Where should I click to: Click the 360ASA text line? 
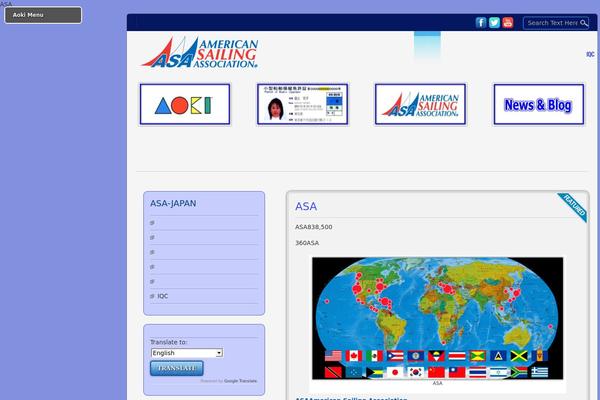(307, 243)
